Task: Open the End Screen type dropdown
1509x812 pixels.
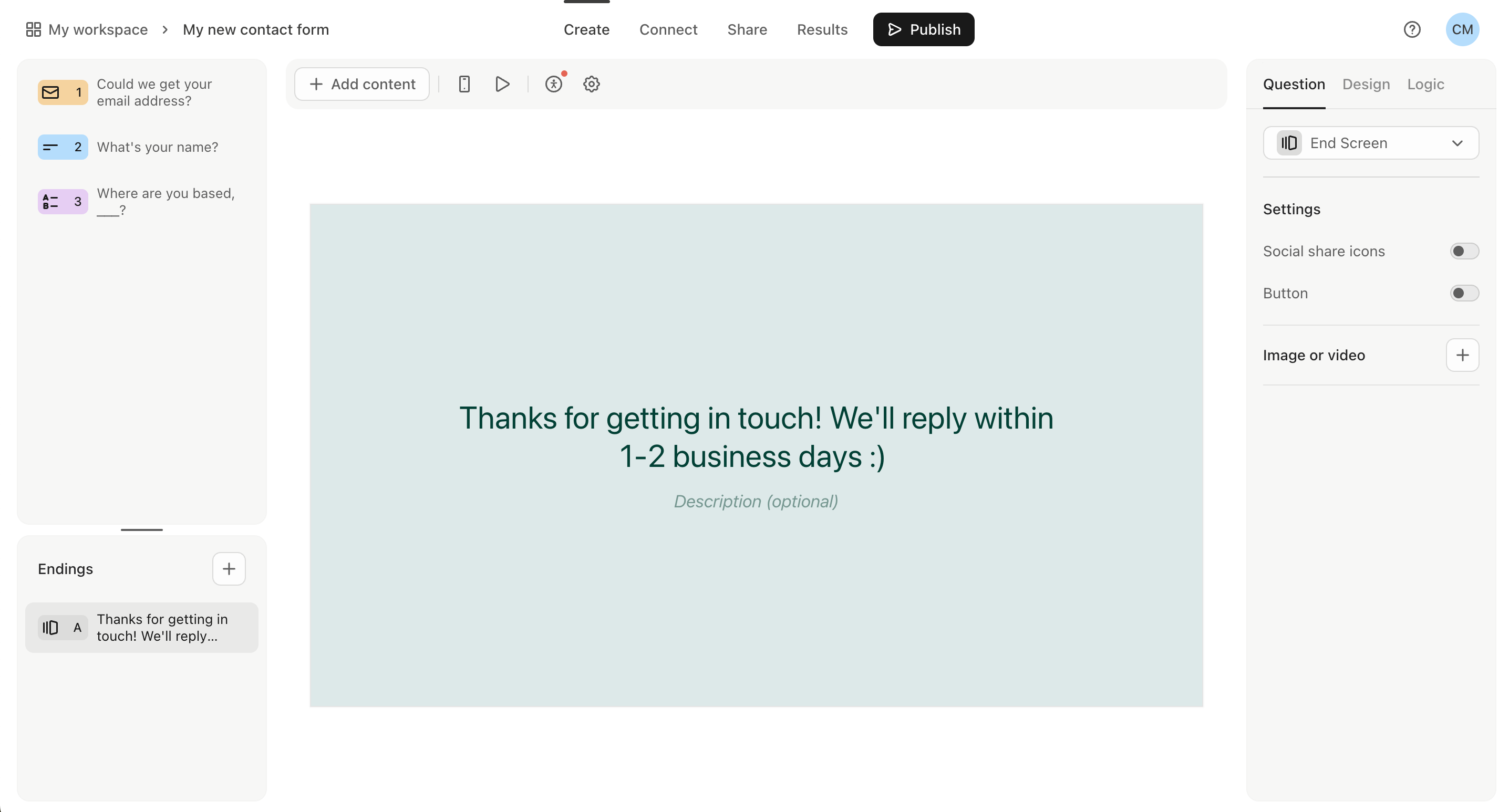Action: point(1370,142)
